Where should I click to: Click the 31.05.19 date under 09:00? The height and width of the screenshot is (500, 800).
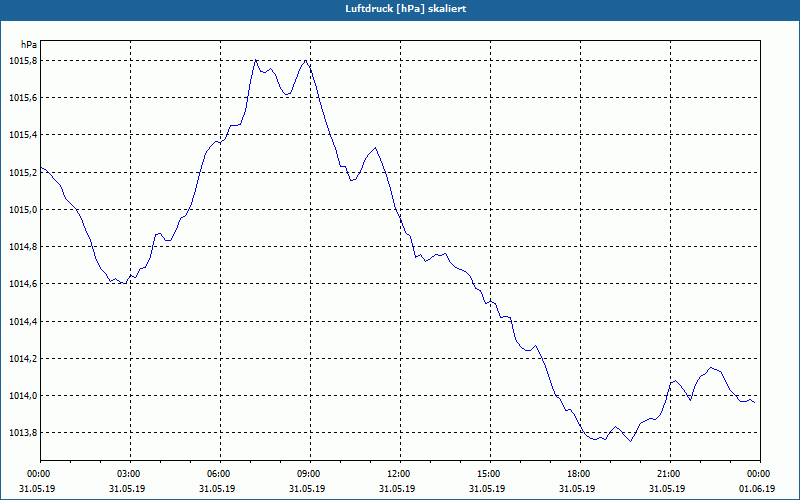pos(307,489)
